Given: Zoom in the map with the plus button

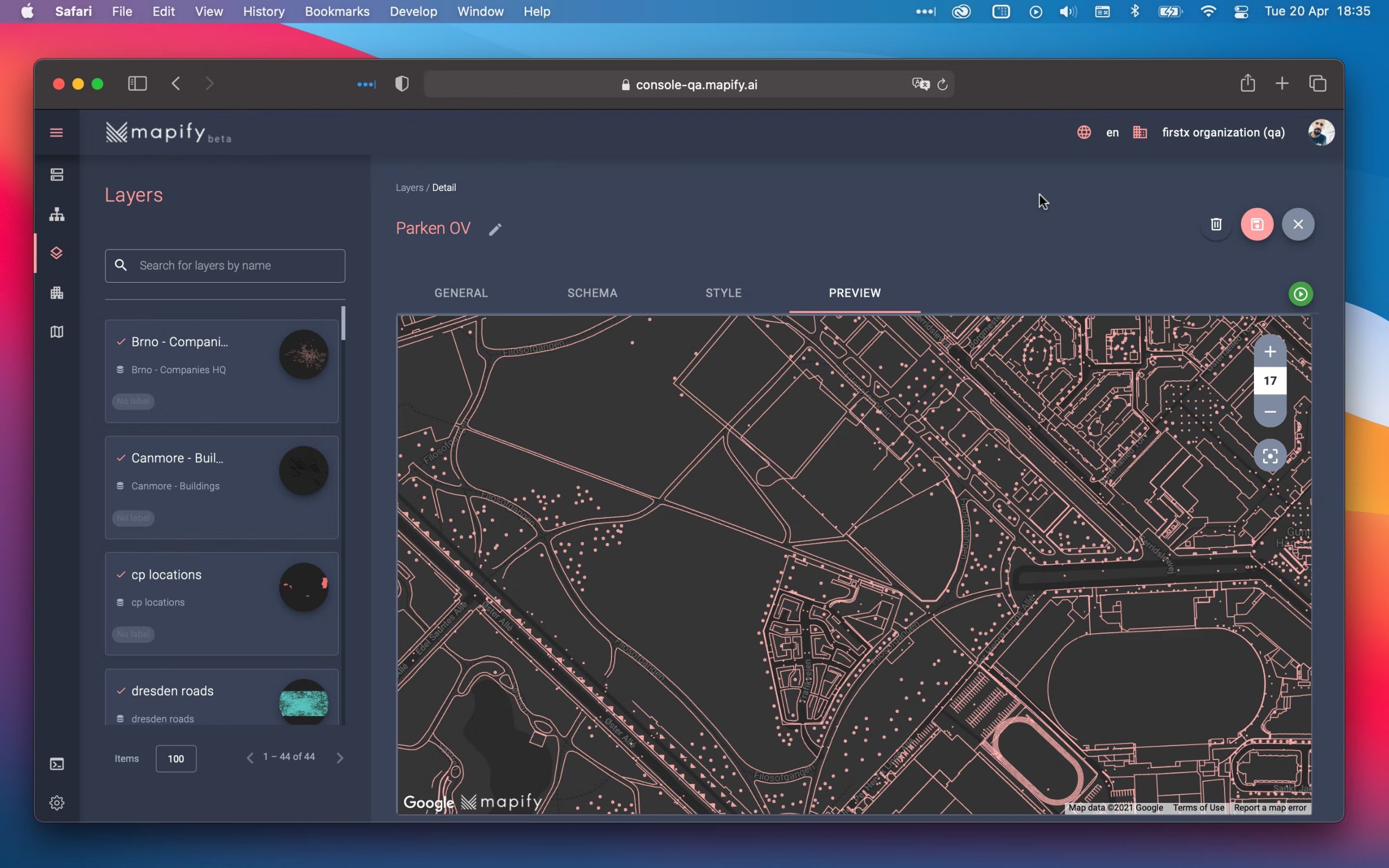Looking at the screenshot, I should click(1270, 352).
